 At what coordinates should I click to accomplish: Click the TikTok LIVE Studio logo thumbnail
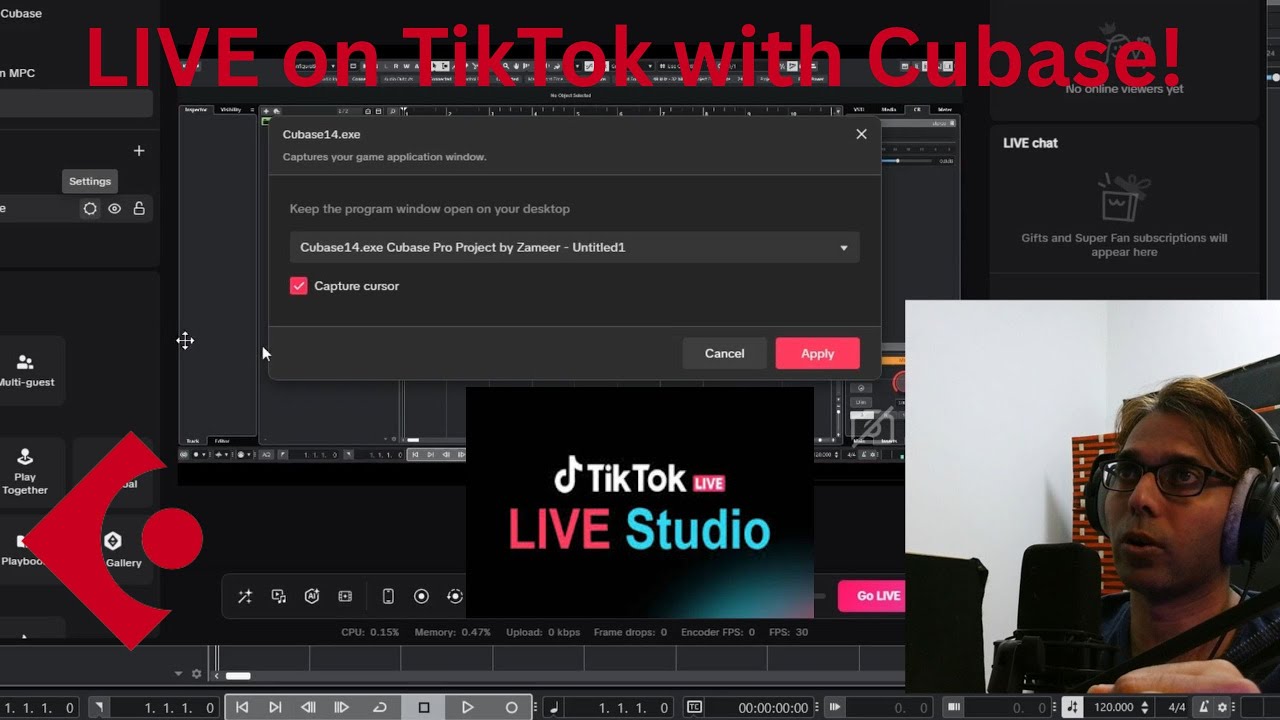click(640, 502)
